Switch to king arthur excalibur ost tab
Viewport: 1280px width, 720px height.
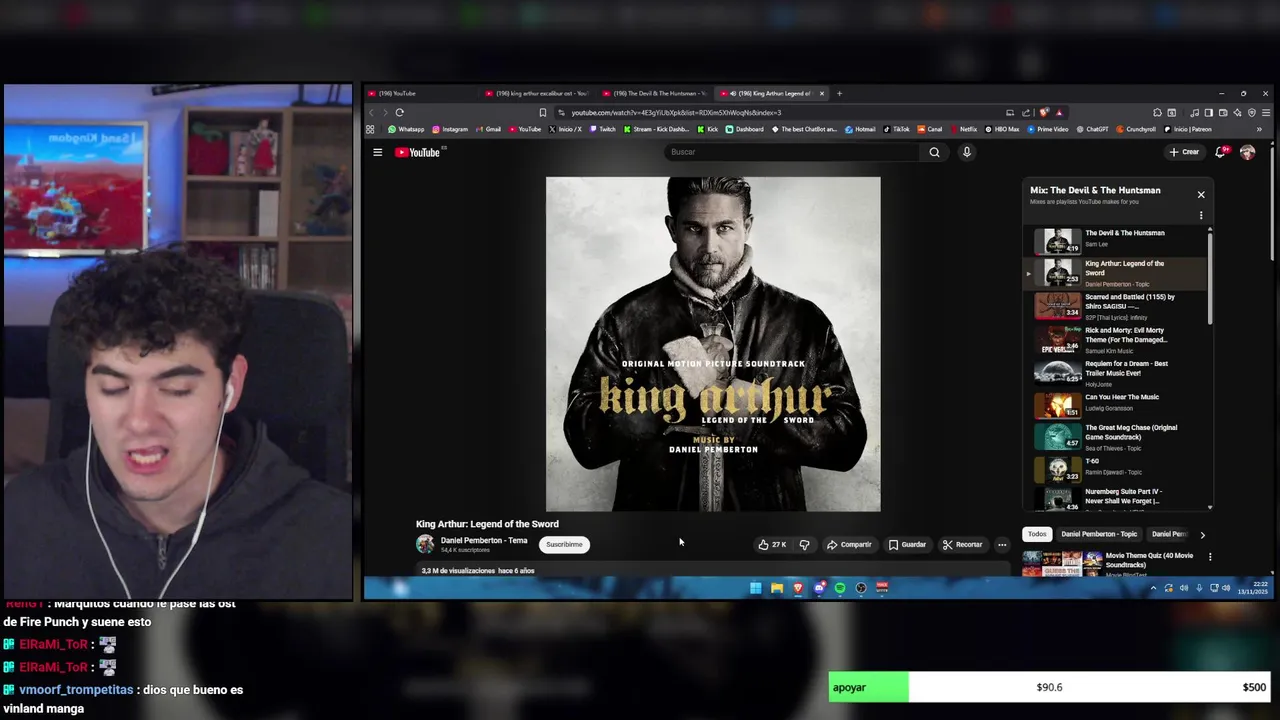pyautogui.click(x=538, y=93)
